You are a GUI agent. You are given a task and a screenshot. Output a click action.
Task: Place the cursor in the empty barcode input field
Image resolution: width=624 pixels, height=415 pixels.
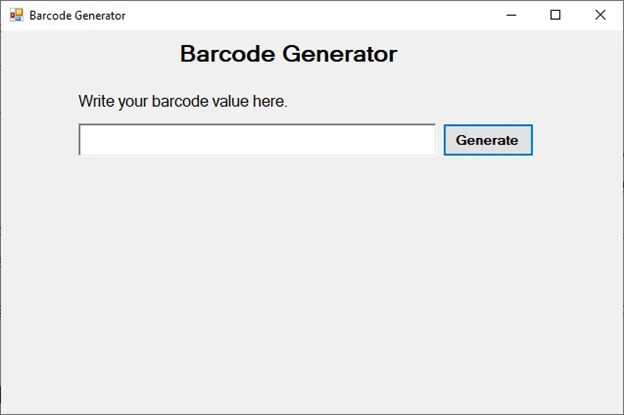tap(257, 140)
